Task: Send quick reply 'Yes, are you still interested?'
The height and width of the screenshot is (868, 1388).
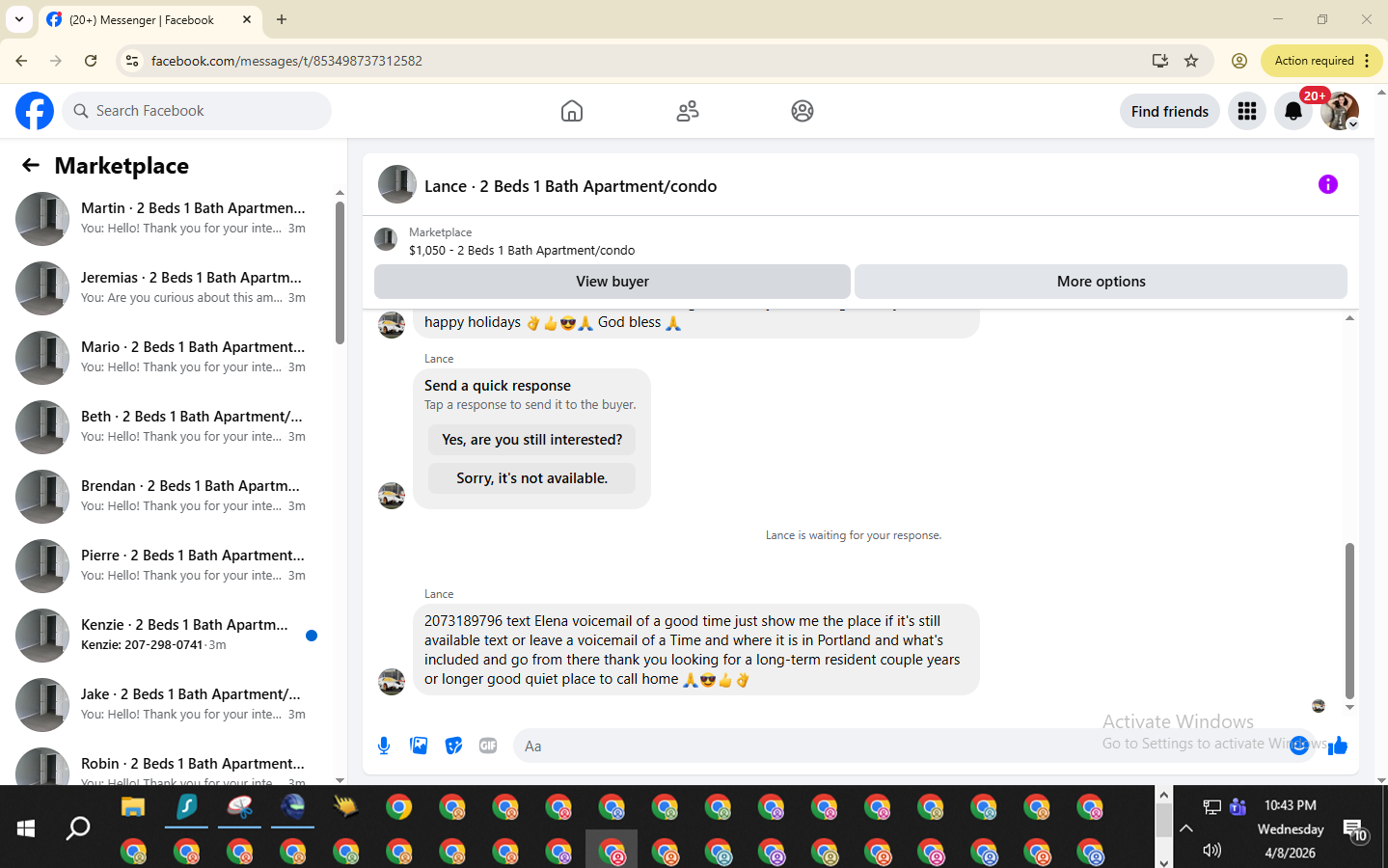Action: (531, 440)
